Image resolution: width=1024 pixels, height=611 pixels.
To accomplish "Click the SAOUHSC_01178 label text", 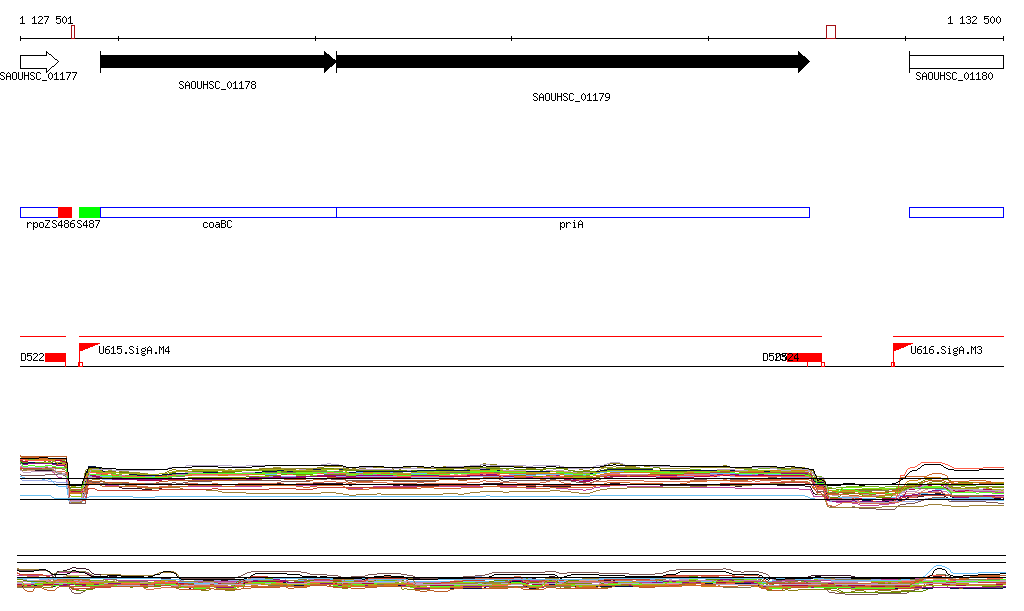I will 217,86.
